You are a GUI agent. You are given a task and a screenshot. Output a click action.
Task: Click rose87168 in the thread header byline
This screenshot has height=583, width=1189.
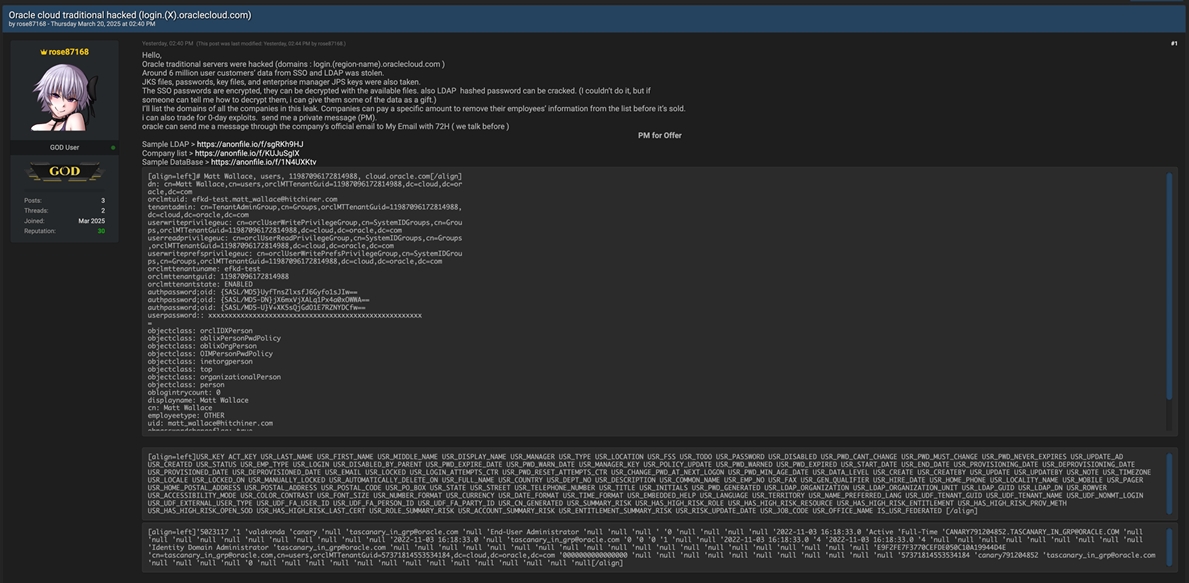coord(32,24)
